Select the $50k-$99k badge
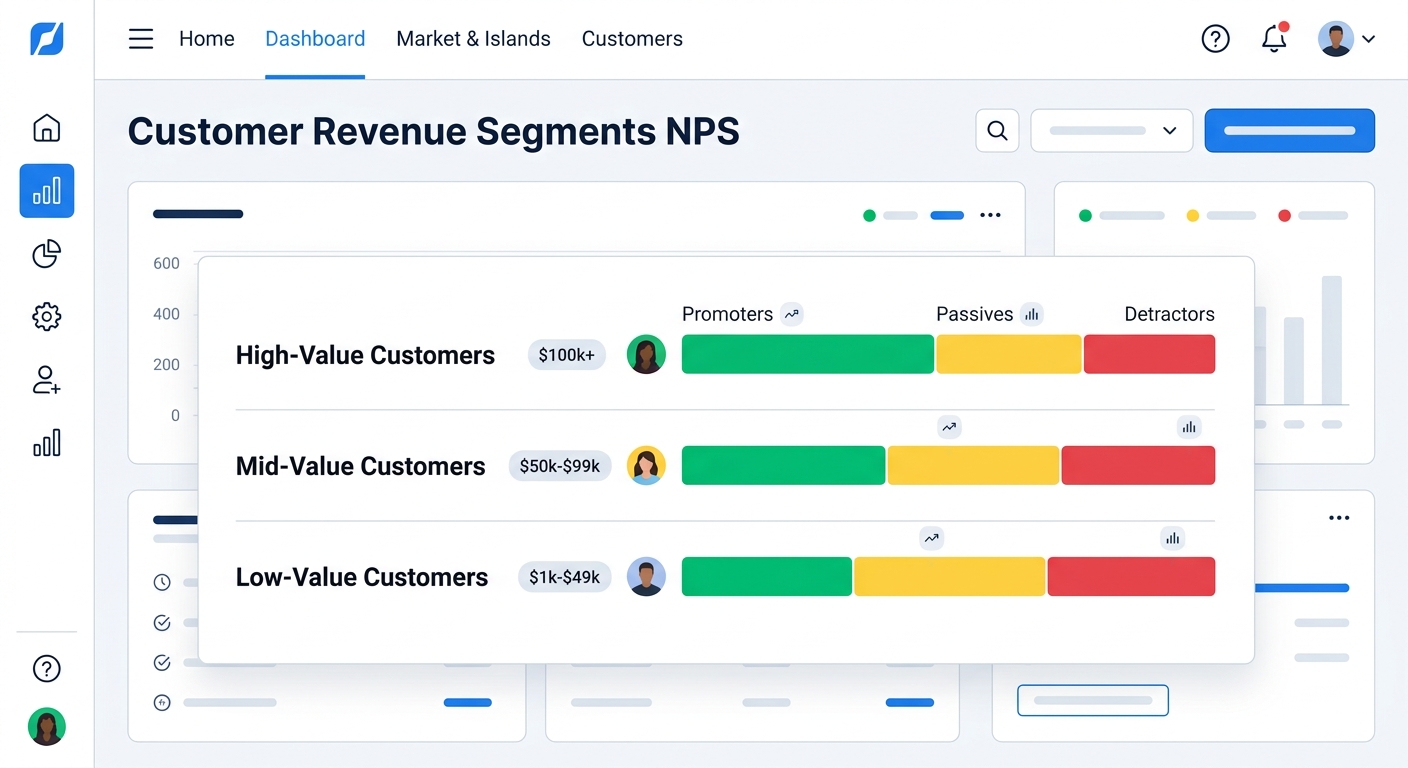This screenshot has height=768, width=1408. (560, 466)
